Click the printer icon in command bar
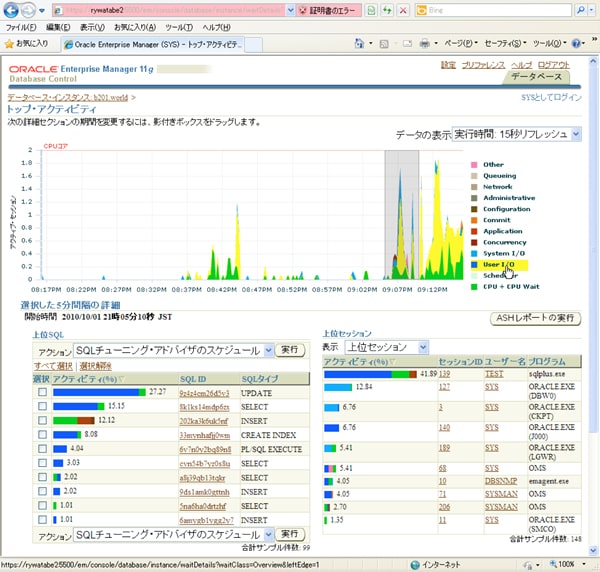Image resolution: width=600 pixels, height=572 pixels. point(423,44)
